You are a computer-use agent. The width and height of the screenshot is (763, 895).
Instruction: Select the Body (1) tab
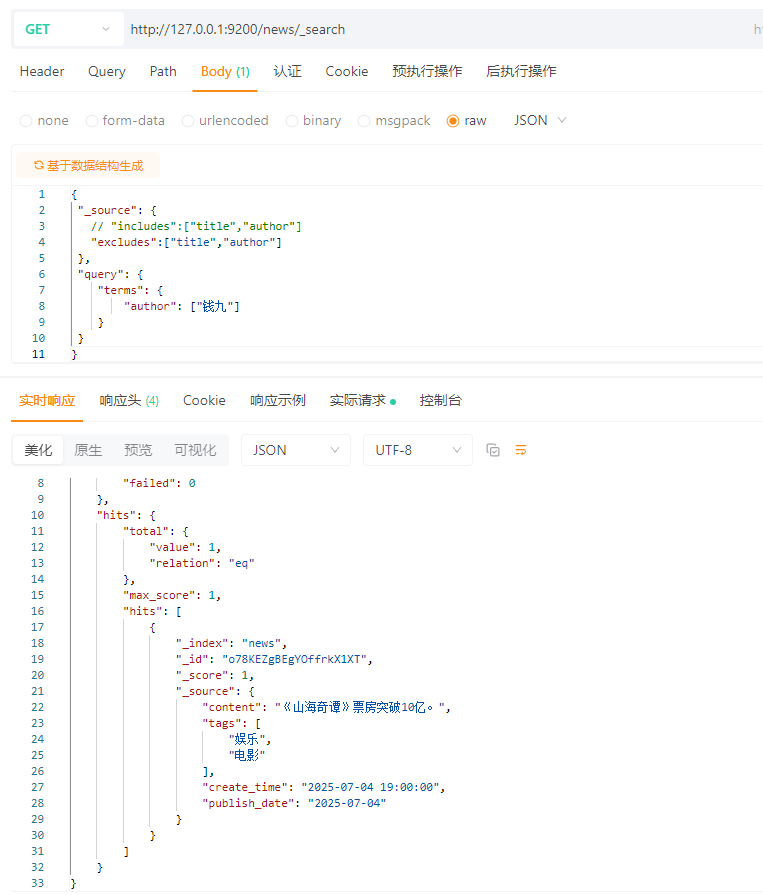click(225, 71)
